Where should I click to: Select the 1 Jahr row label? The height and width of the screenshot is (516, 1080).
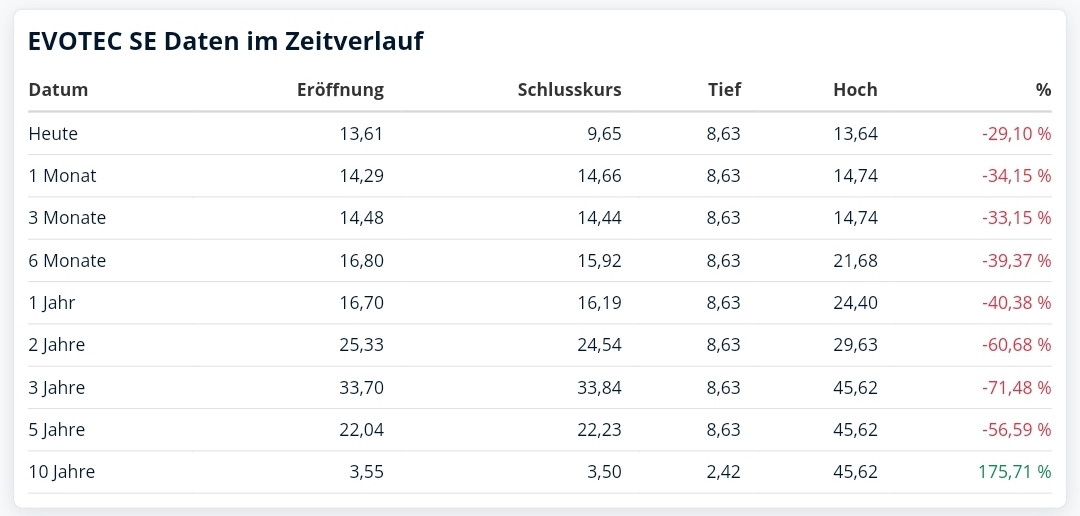pos(52,303)
